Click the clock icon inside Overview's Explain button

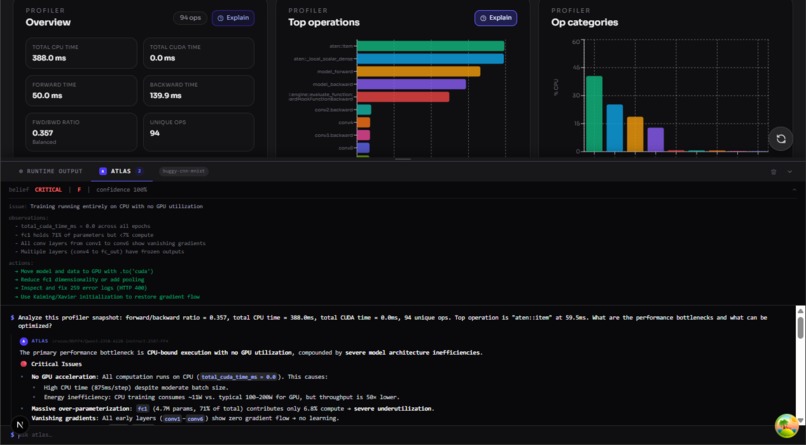click(x=221, y=18)
